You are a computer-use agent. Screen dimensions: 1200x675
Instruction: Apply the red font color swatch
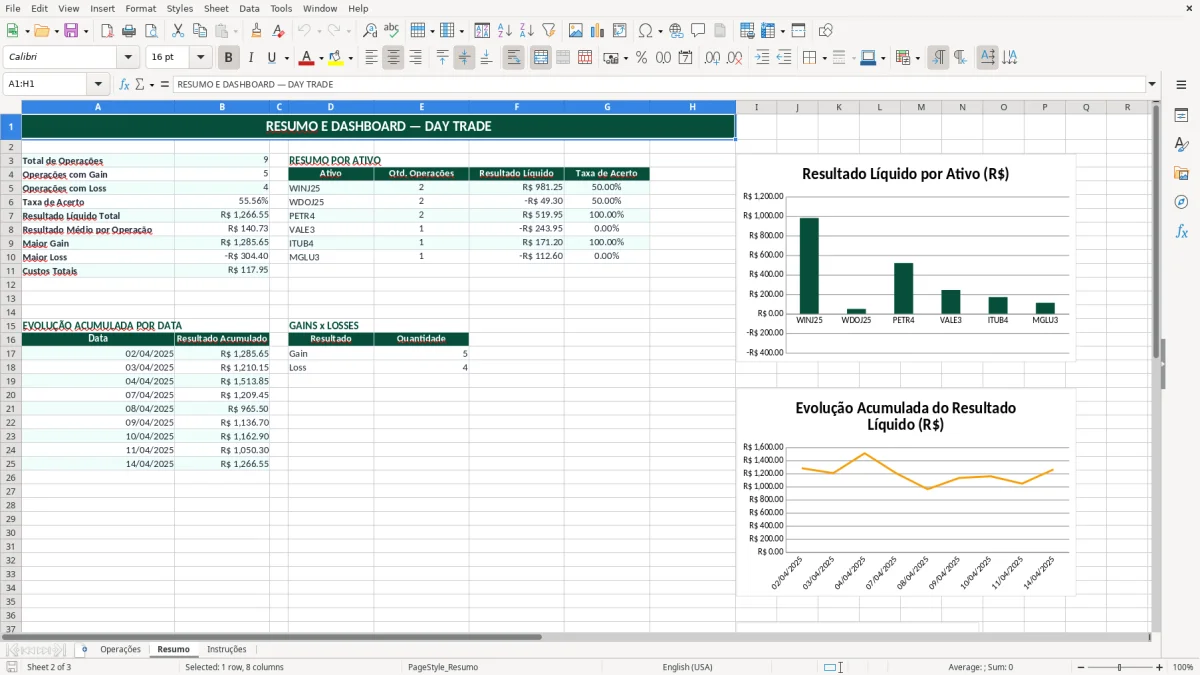tap(307, 58)
